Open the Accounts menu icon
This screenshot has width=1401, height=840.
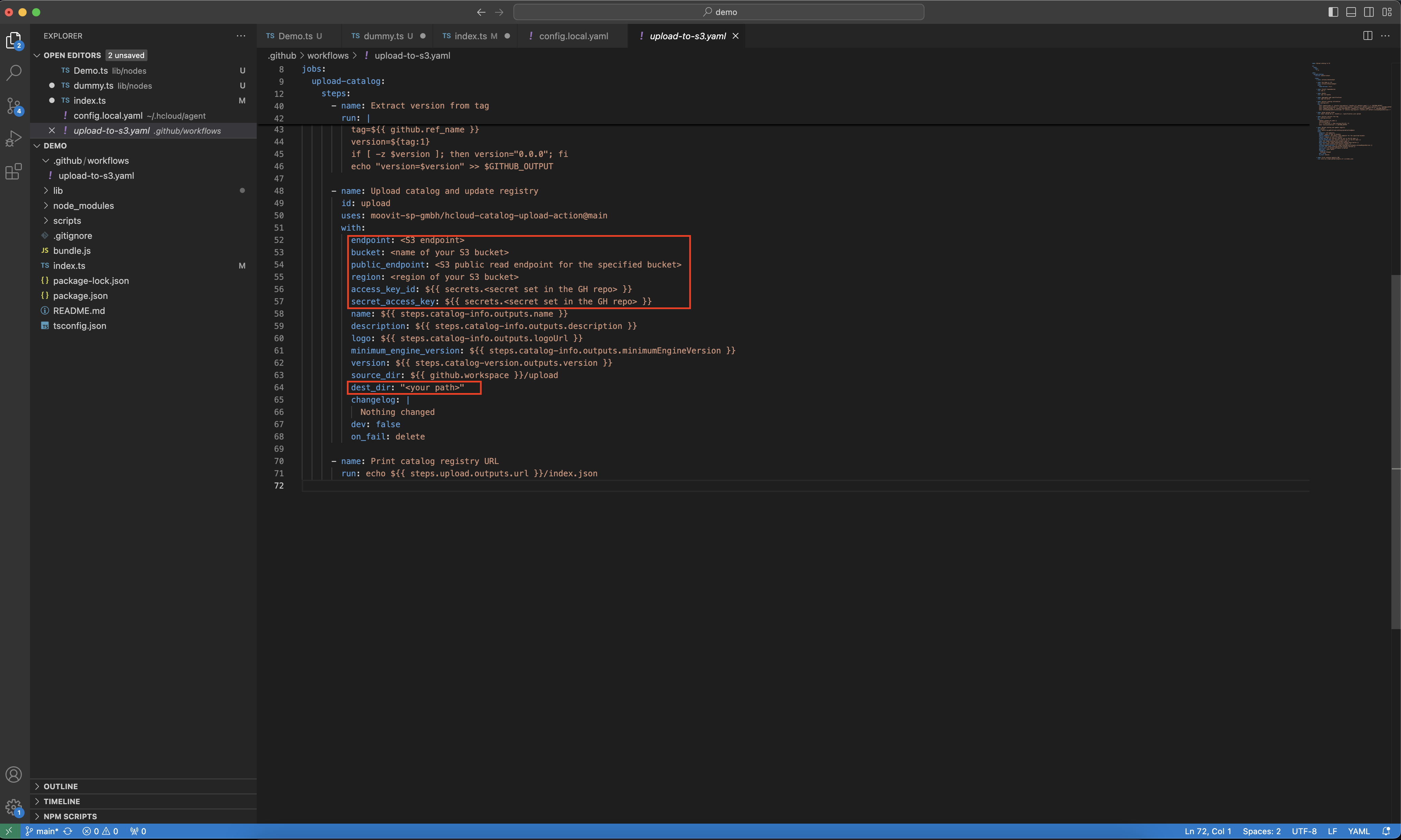[14, 774]
